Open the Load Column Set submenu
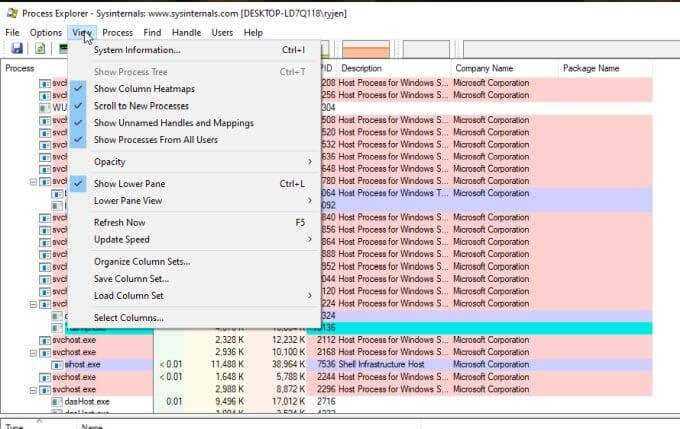 [x=193, y=296]
